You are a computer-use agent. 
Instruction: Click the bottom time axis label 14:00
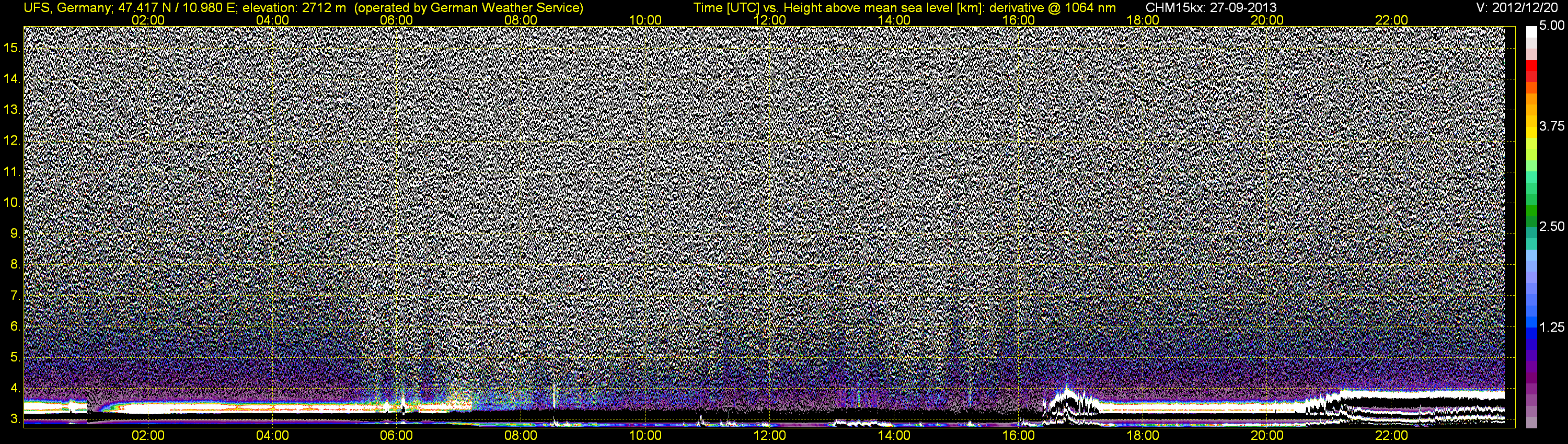point(894,436)
